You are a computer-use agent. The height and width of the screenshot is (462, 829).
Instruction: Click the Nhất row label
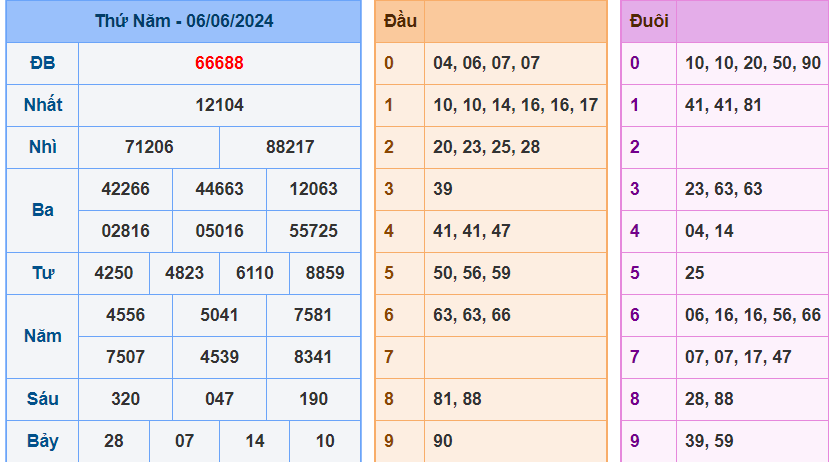[43, 105]
